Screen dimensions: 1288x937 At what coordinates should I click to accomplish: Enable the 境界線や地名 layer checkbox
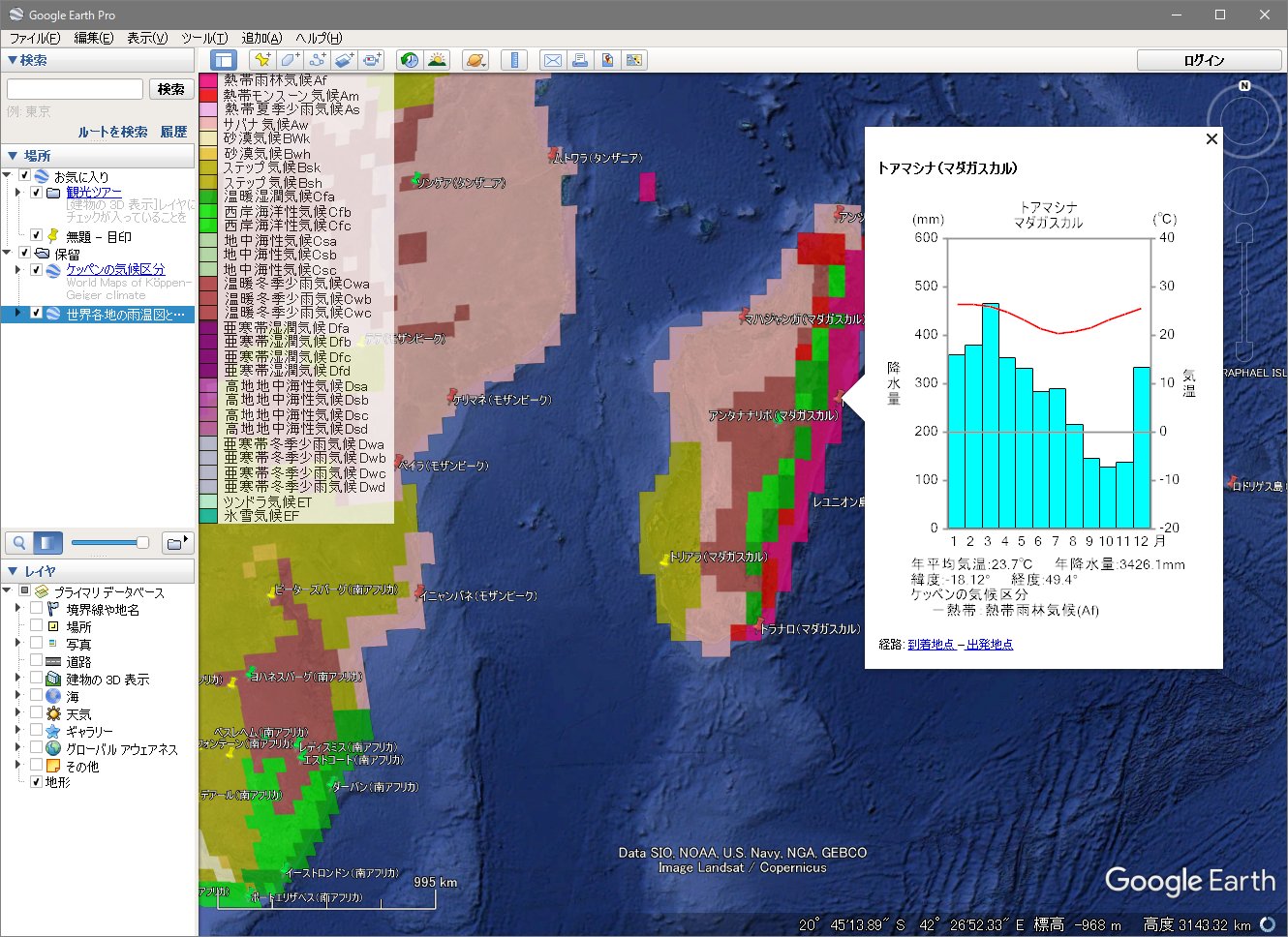[37, 609]
